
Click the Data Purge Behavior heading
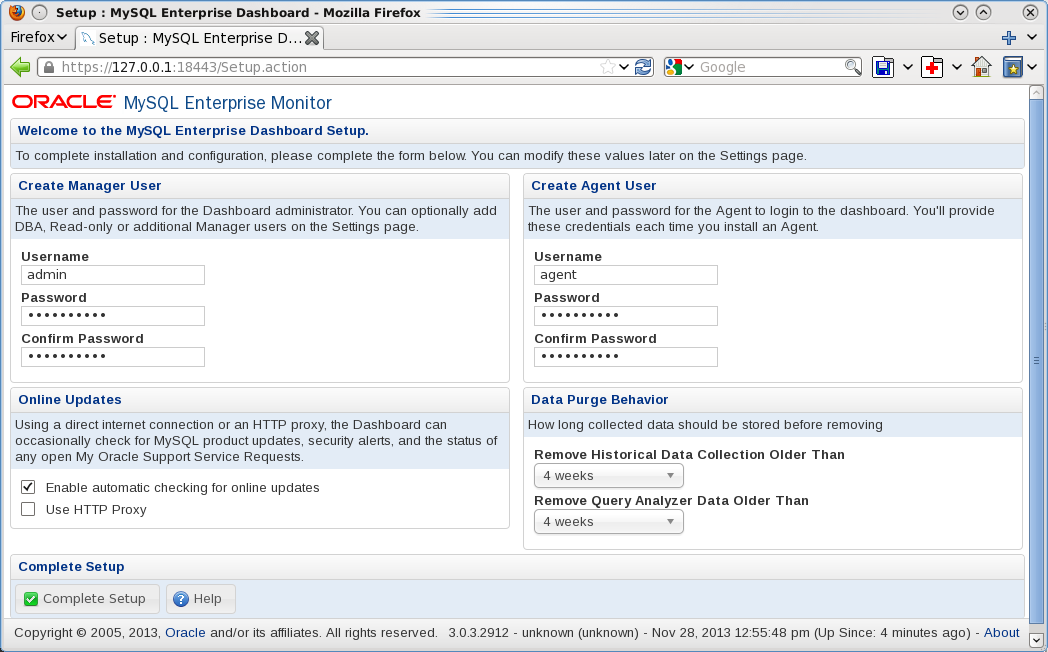[x=600, y=399]
